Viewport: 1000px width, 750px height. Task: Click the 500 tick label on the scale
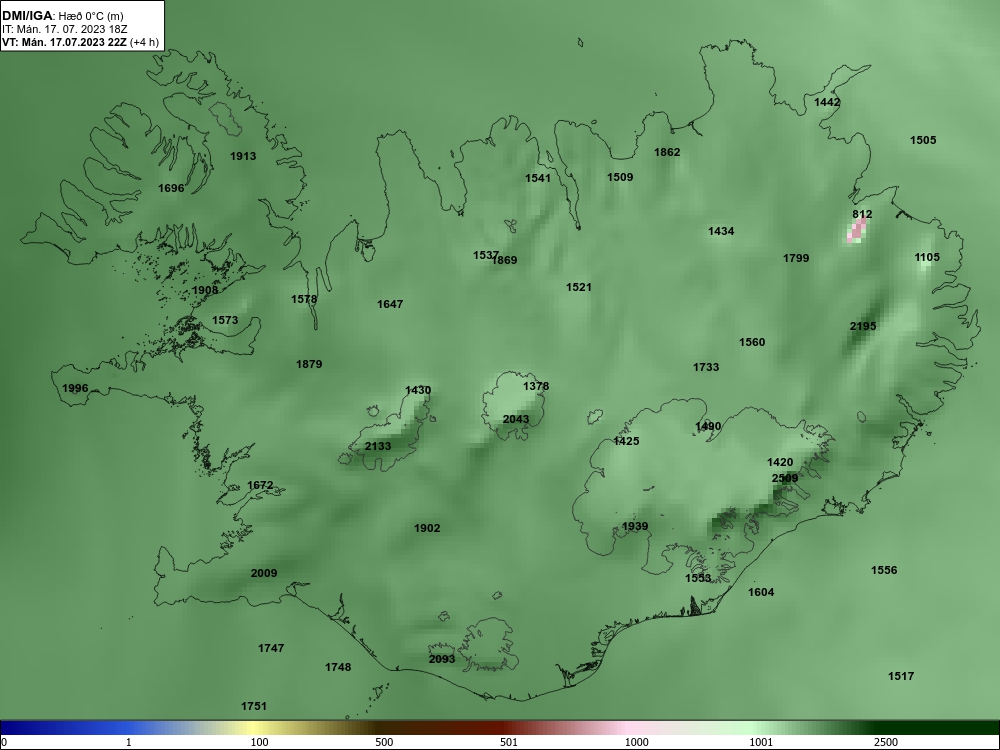(385, 742)
